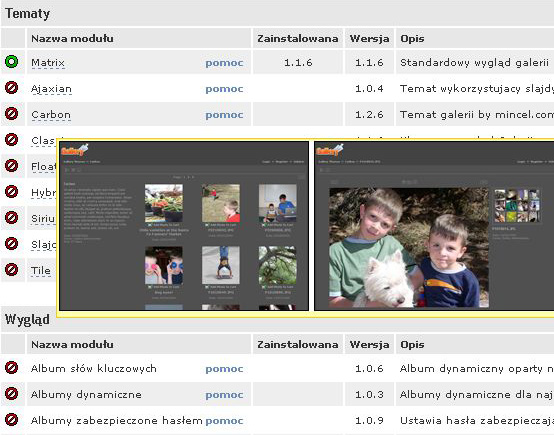Click Nazwa modułu header in Wygląd table

coord(72,344)
